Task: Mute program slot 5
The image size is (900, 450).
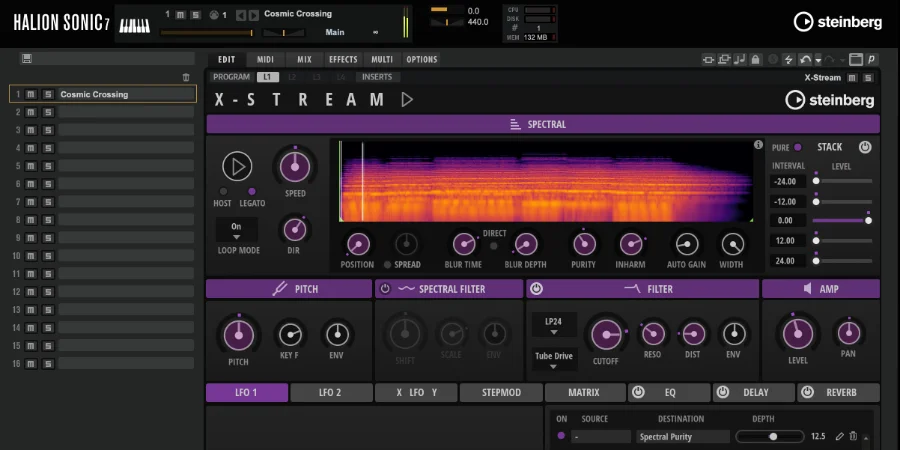Action: coord(31,166)
